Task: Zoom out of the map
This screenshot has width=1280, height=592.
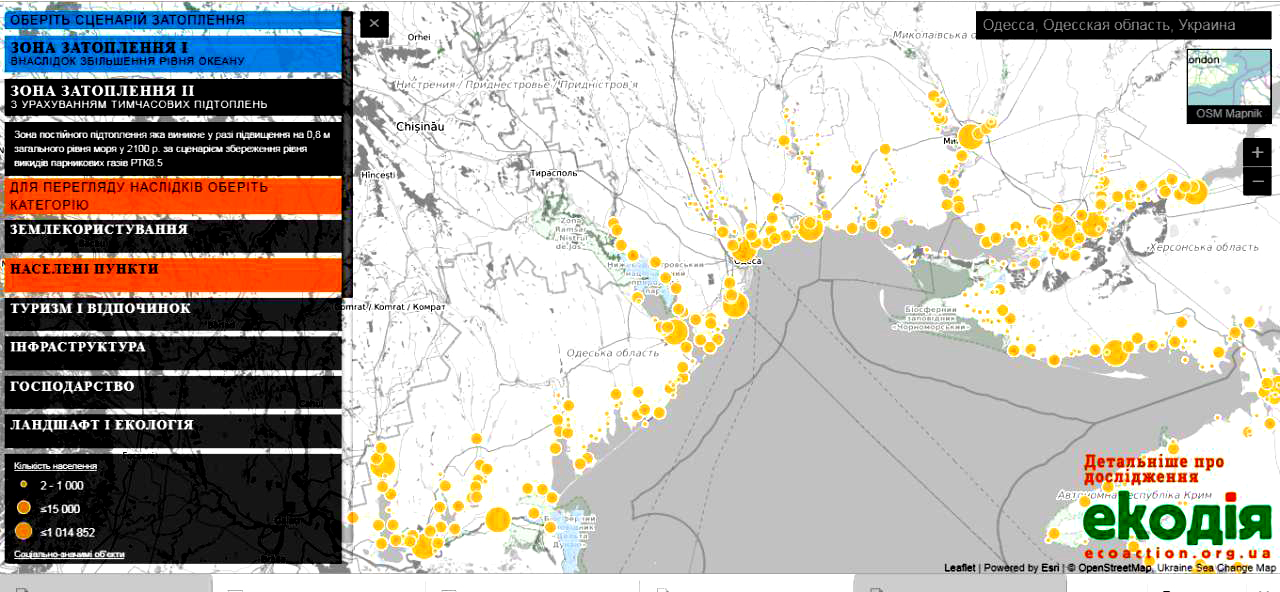Action: pos(1257,182)
